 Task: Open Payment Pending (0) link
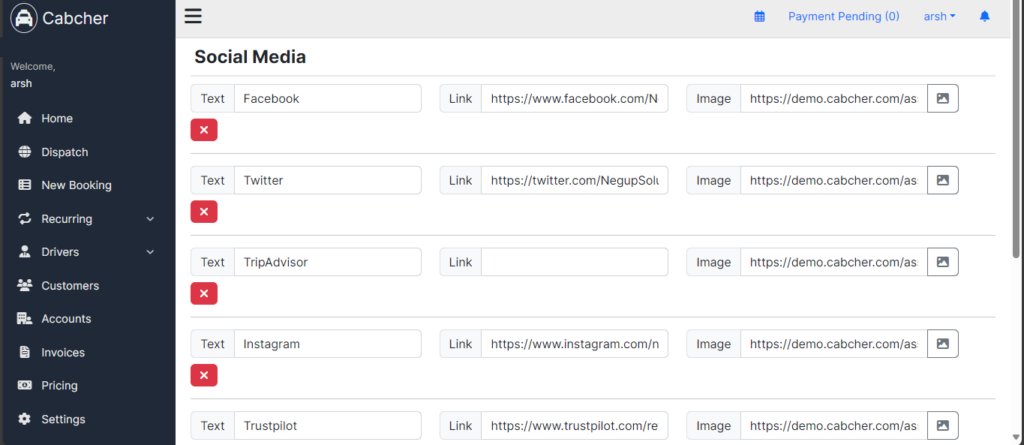[x=843, y=17]
